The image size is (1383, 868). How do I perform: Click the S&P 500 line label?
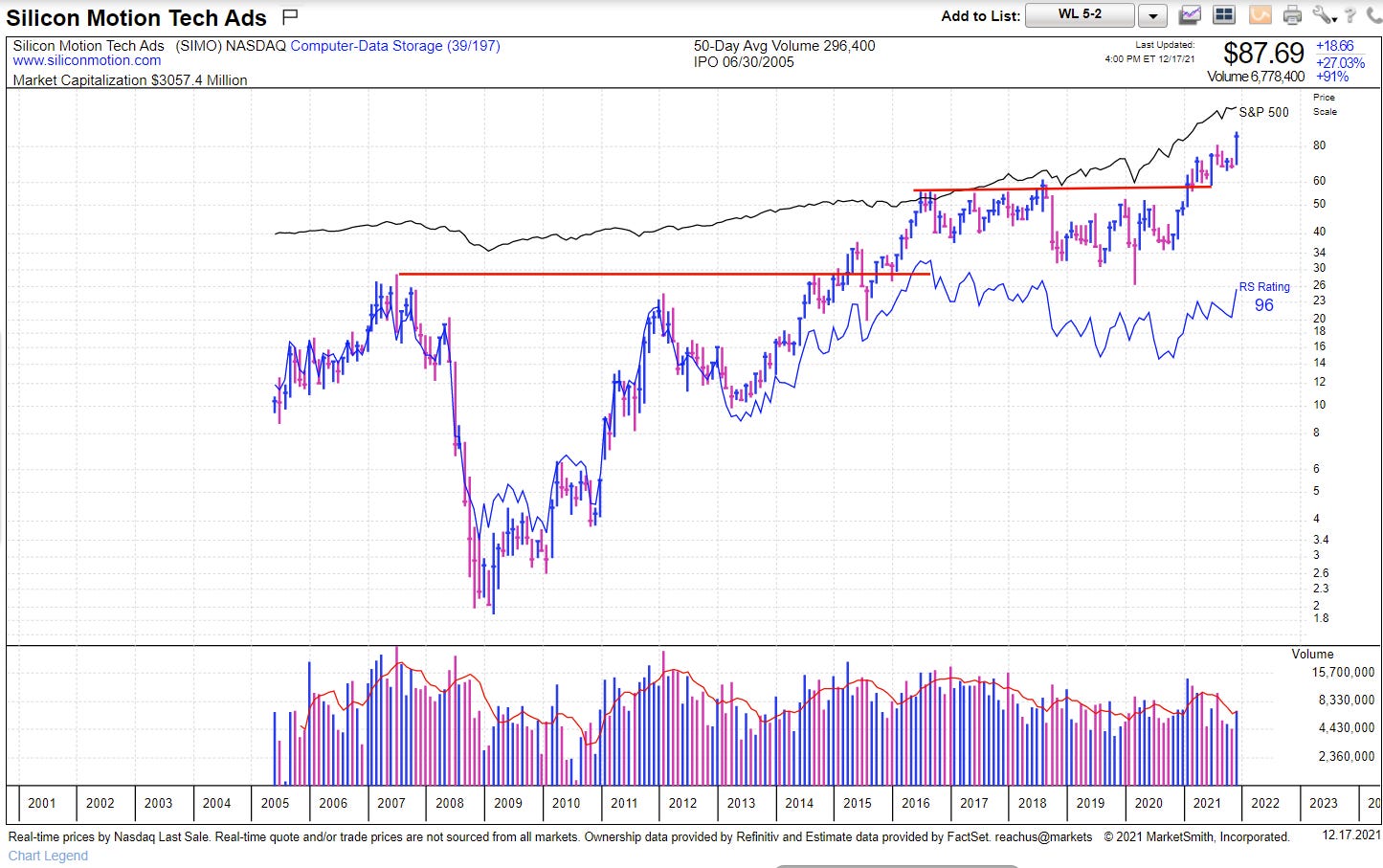(x=1263, y=112)
